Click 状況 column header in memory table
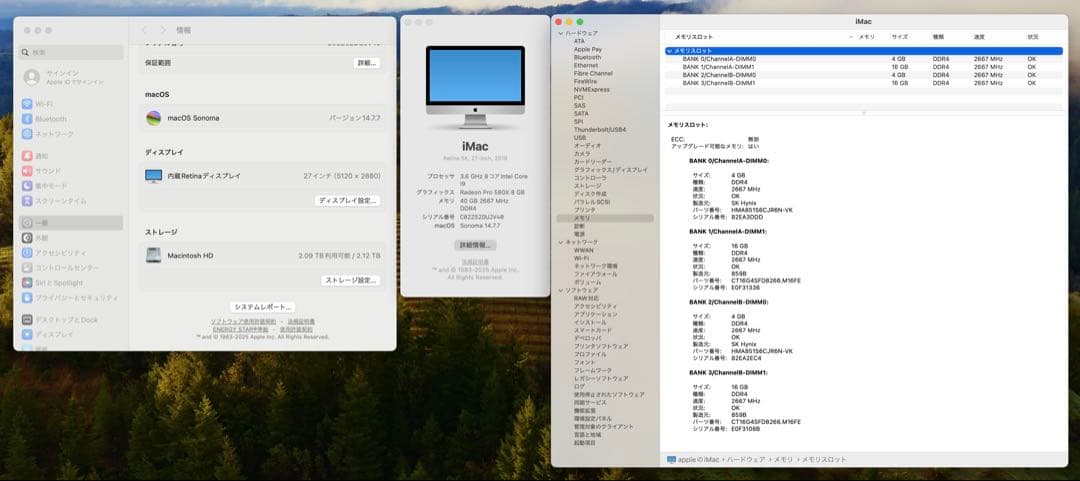The width and height of the screenshot is (1080, 481). tap(1032, 37)
